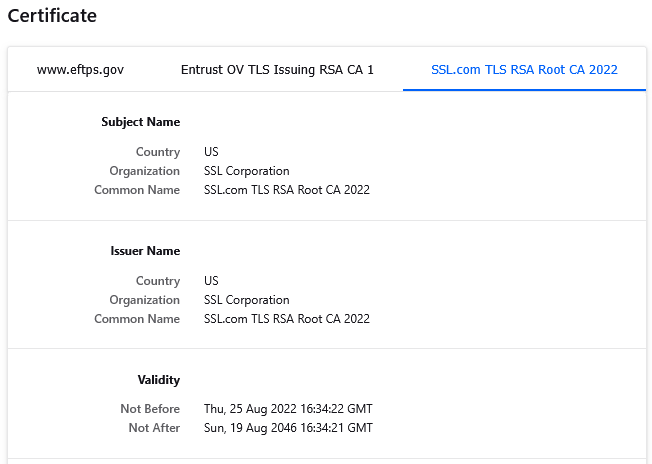Click the Not Before date value
This screenshot has height=464, width=652.
point(288,409)
